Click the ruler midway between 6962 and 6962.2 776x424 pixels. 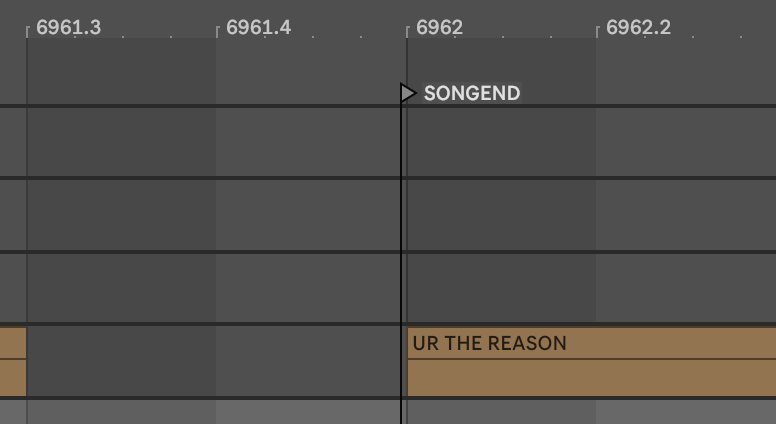tap(501, 27)
